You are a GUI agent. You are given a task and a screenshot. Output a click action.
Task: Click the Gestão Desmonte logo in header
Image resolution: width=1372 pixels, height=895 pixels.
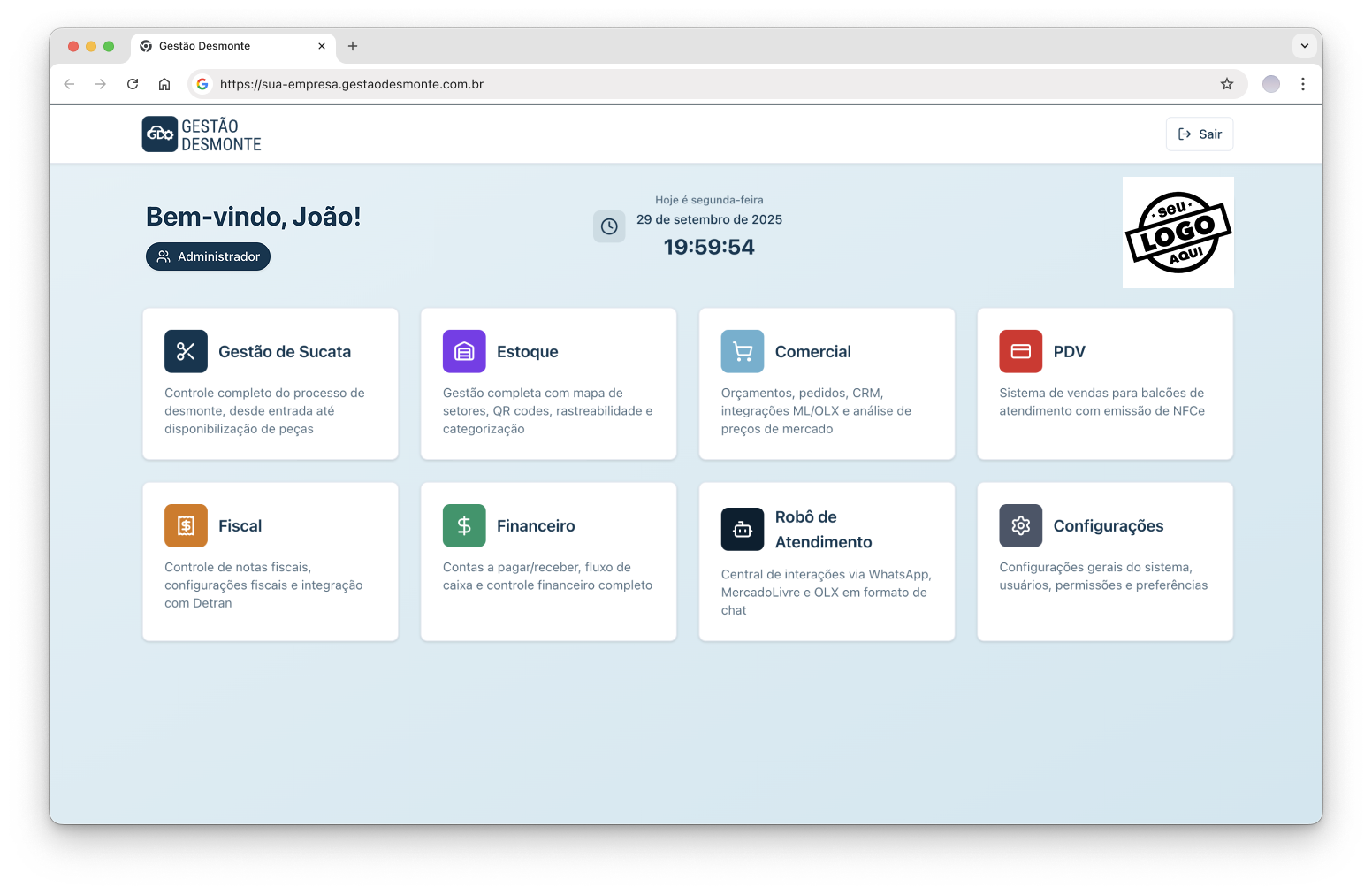point(202,134)
